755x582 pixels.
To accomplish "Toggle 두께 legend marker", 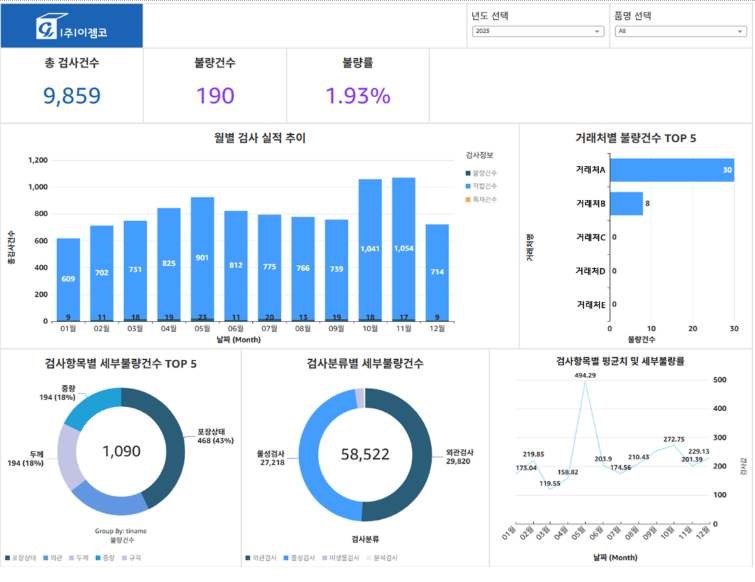I will [72, 558].
